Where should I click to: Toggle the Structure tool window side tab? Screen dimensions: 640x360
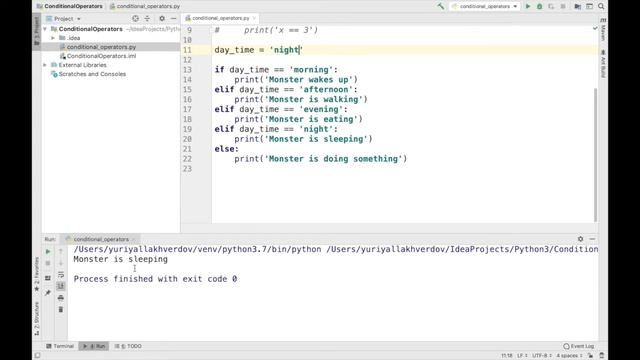(37, 319)
